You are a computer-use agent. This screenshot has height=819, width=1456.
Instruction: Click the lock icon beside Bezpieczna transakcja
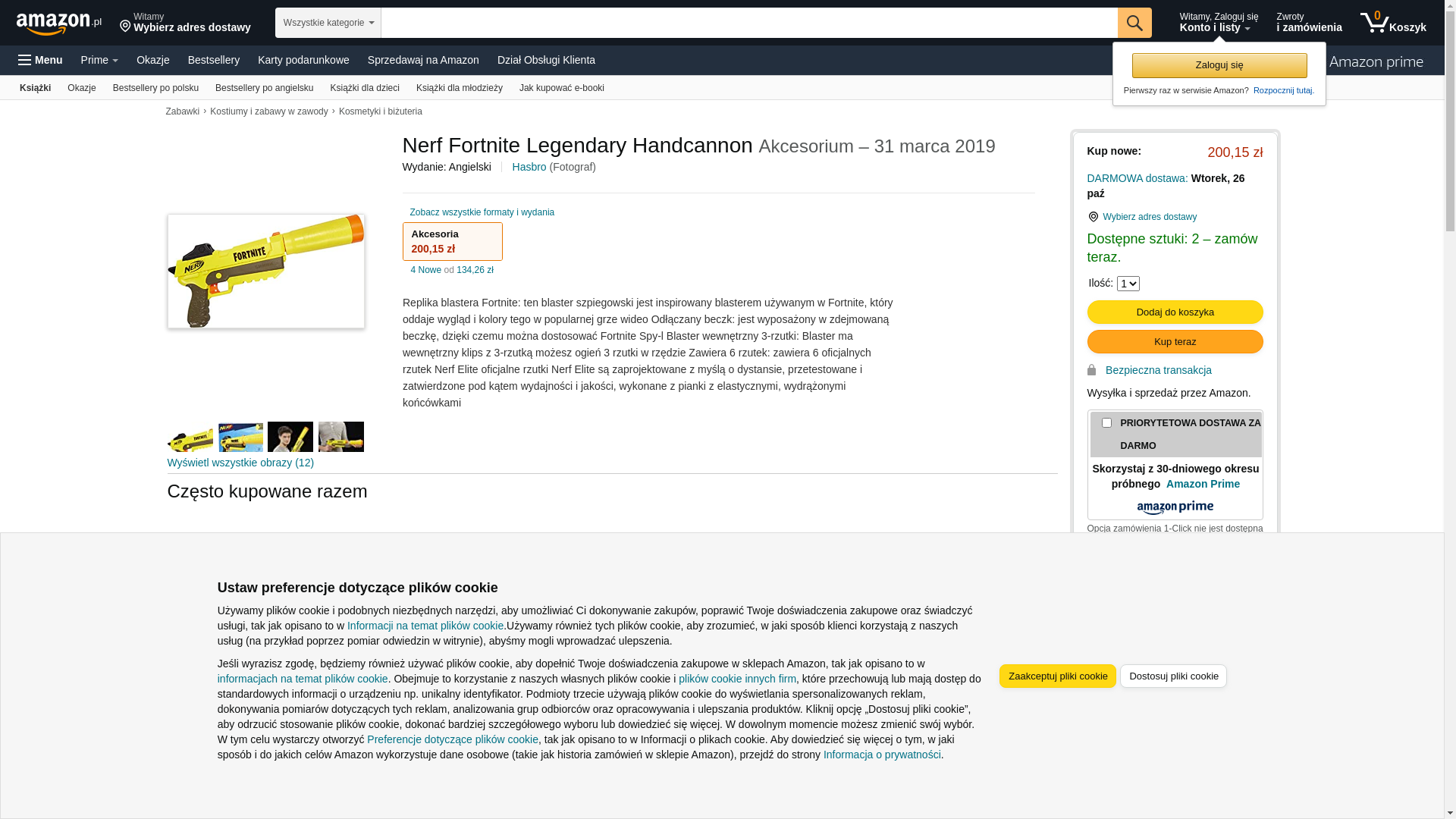coord(1091,370)
